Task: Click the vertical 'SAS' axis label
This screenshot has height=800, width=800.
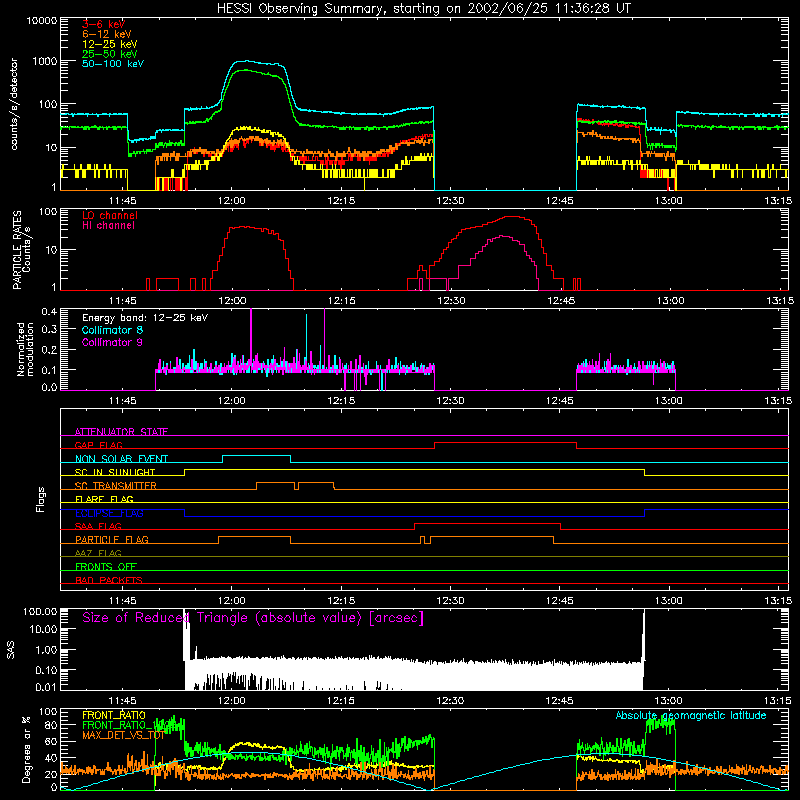Action: (x=11, y=650)
